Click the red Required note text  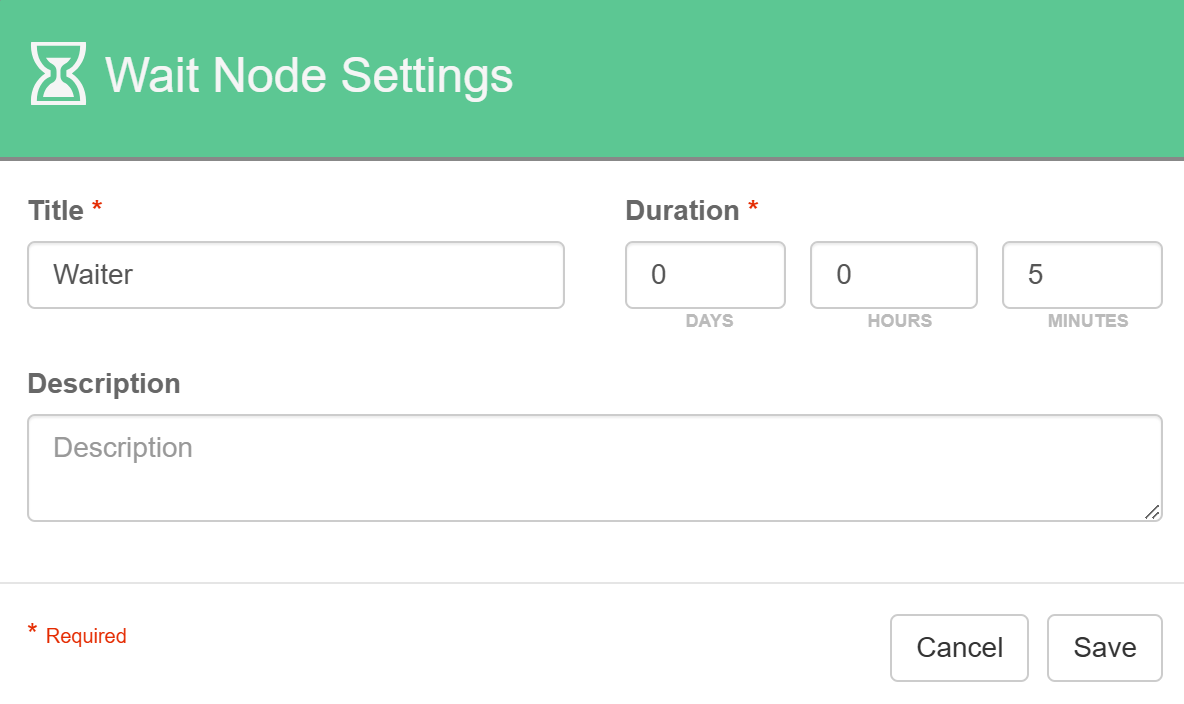point(86,636)
